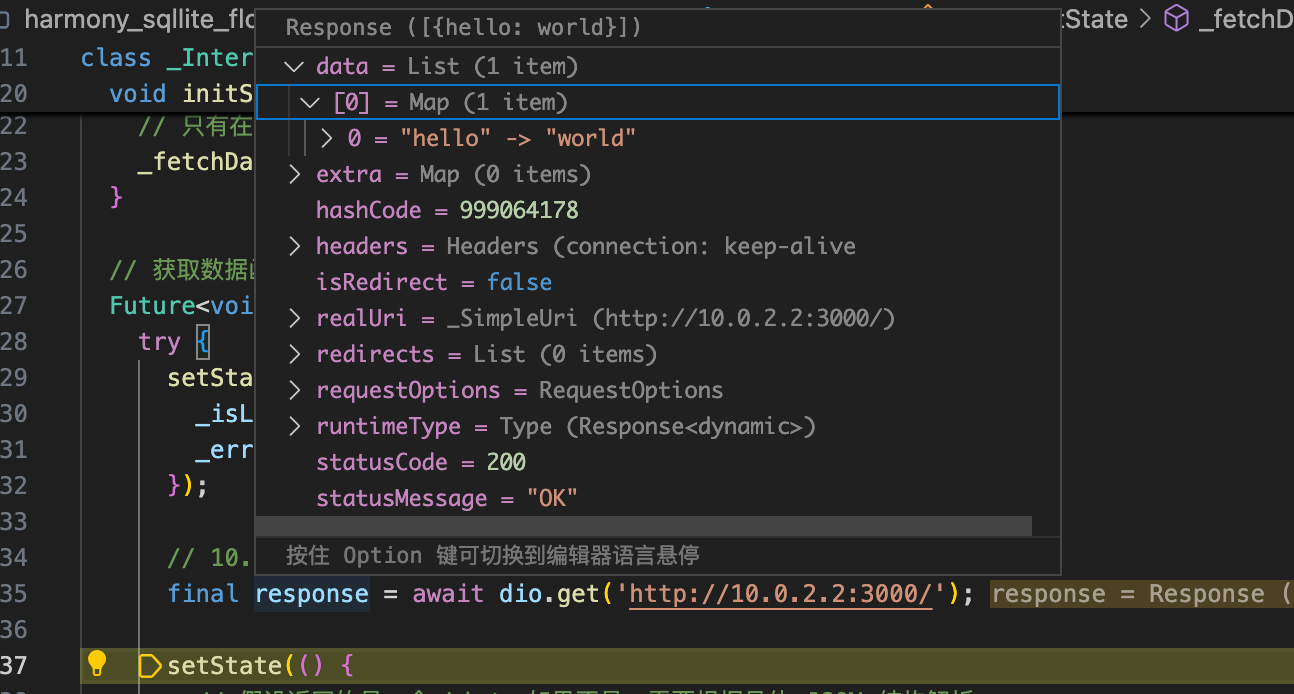This screenshot has height=694, width=1294.
Task: Expand the redirects List node
Action: point(293,355)
